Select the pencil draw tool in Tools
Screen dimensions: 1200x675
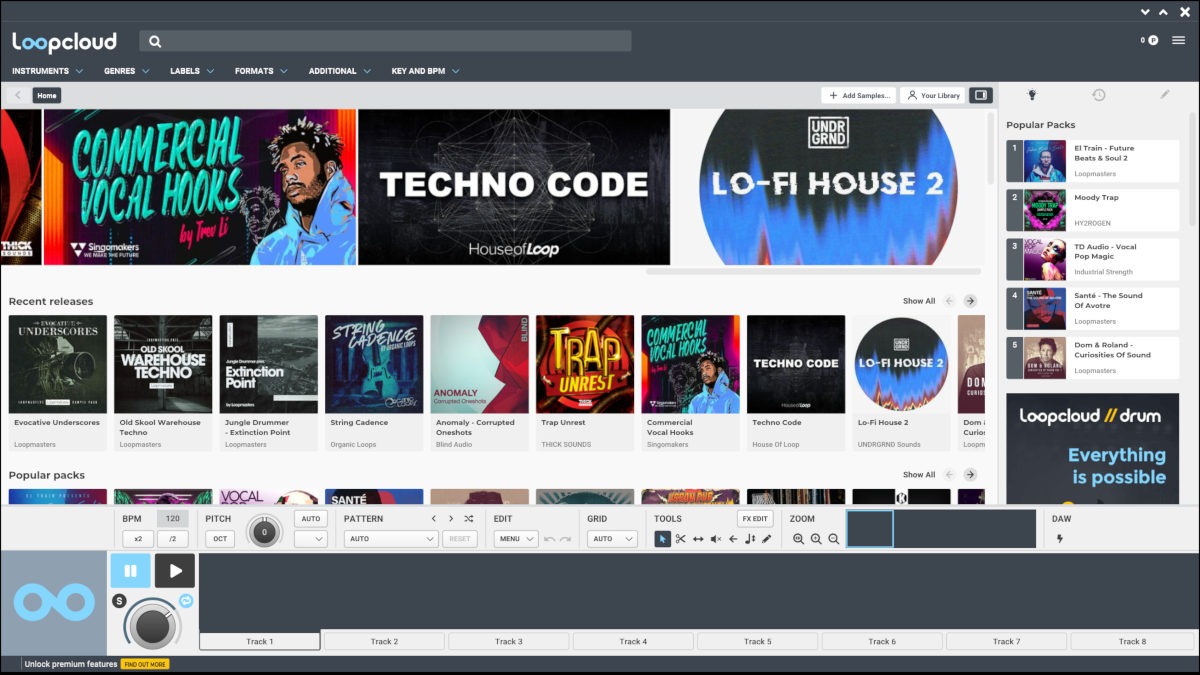click(x=767, y=538)
